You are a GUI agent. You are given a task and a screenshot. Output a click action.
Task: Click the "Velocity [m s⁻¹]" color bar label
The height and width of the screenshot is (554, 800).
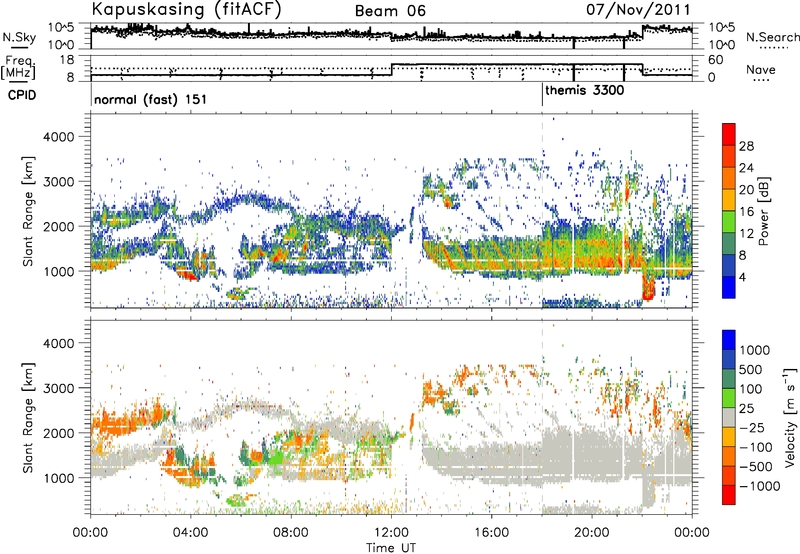point(790,417)
